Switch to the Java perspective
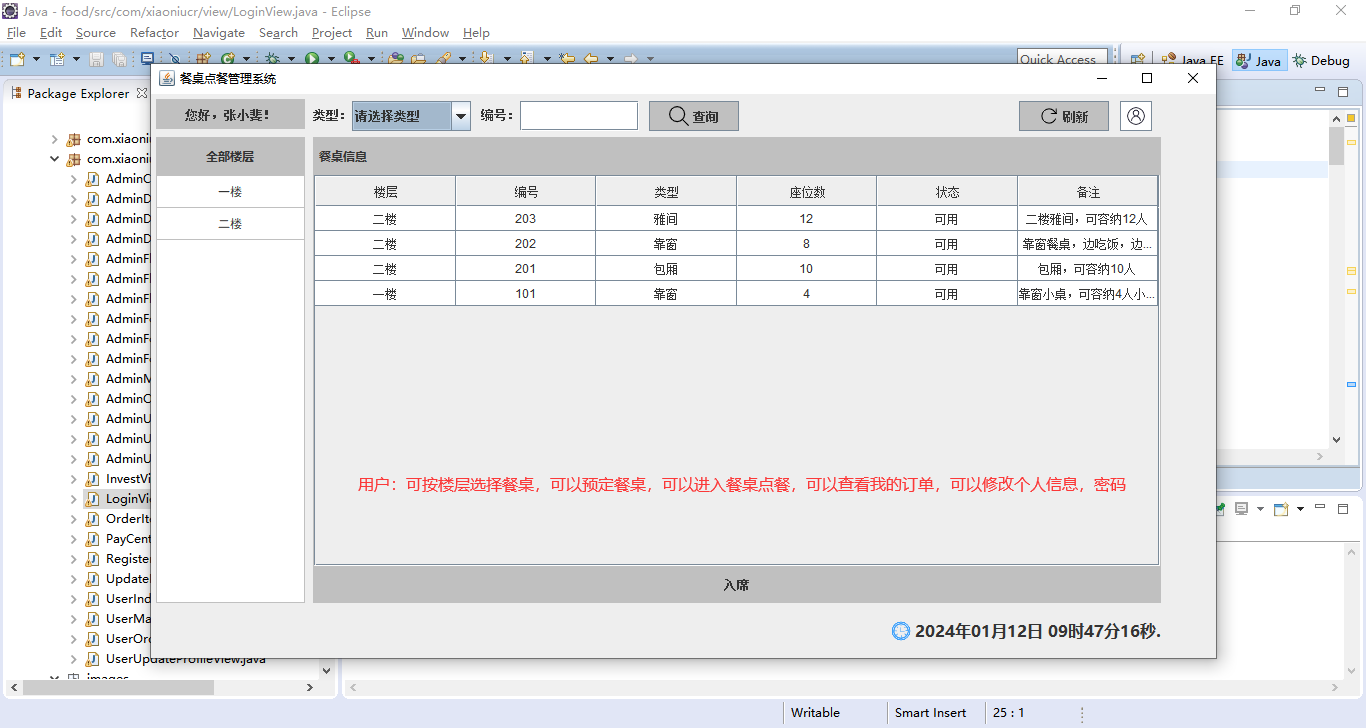1366x728 pixels. pos(1258,60)
